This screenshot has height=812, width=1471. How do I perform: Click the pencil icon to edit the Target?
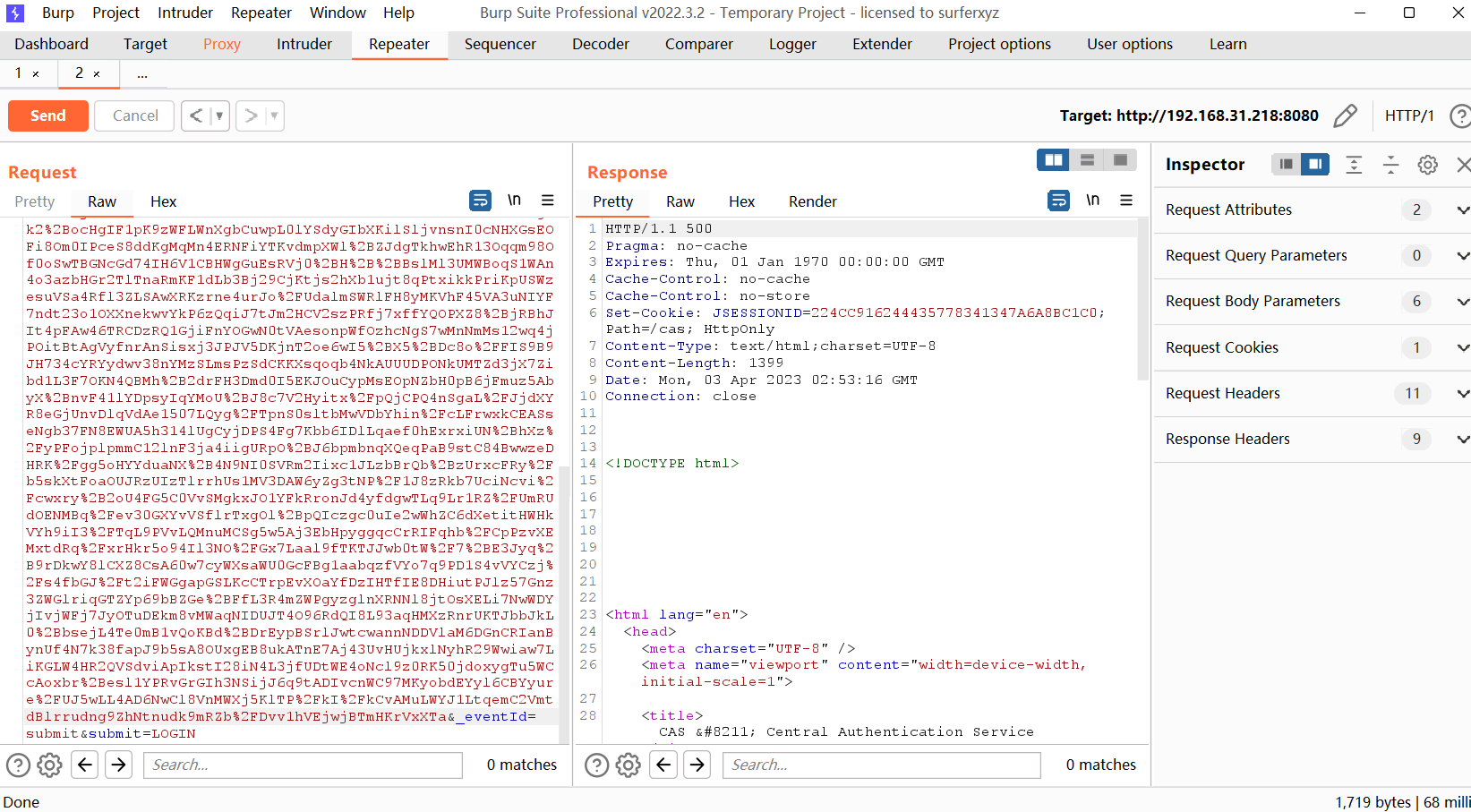pyautogui.click(x=1346, y=115)
